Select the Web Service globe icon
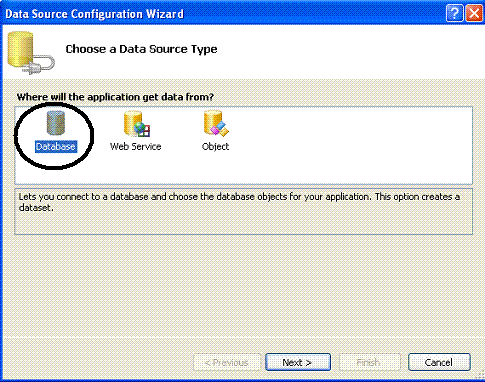This screenshot has height=382, width=485. pos(137,124)
